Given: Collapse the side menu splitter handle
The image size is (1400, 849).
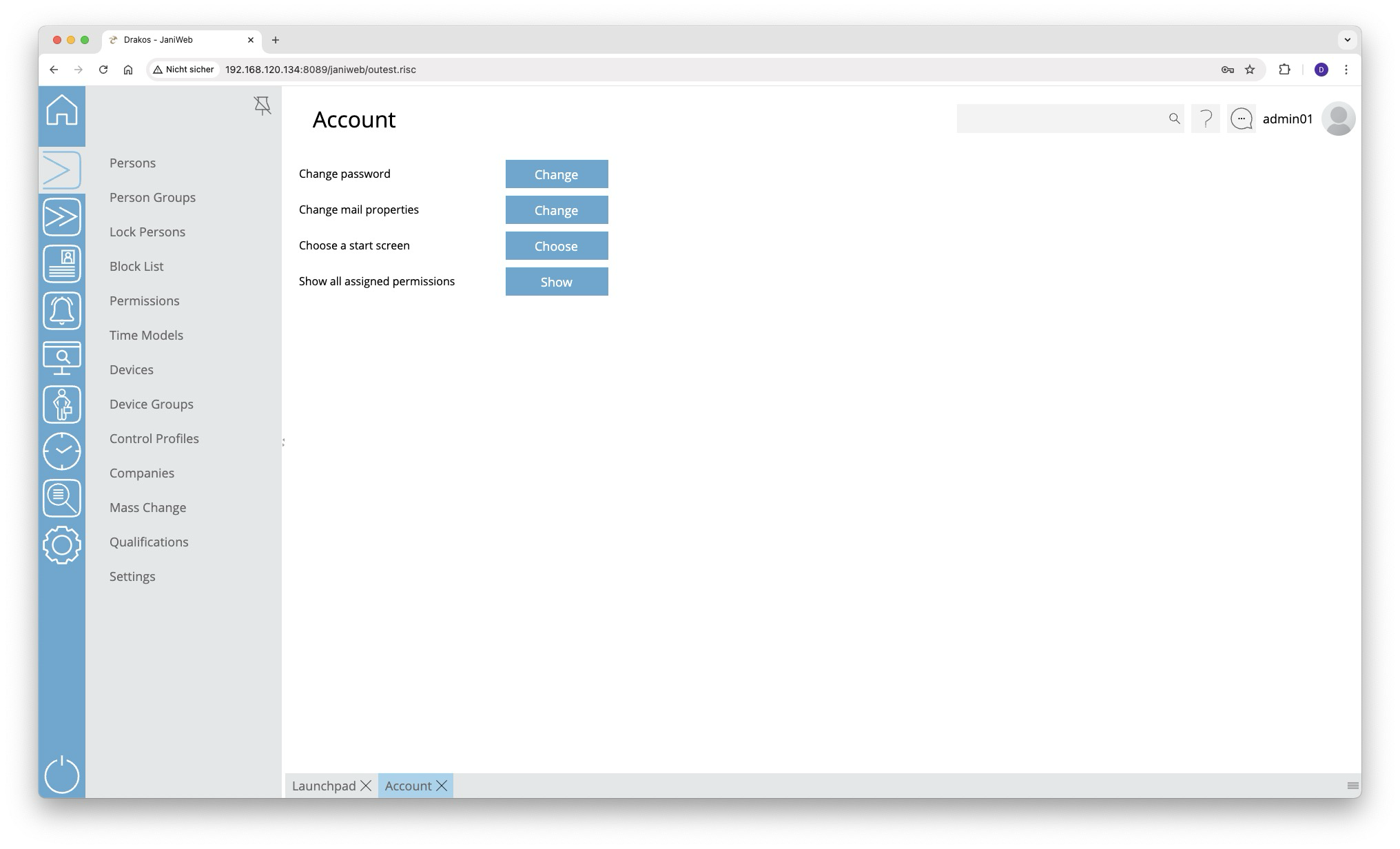Looking at the screenshot, I should coord(283,442).
